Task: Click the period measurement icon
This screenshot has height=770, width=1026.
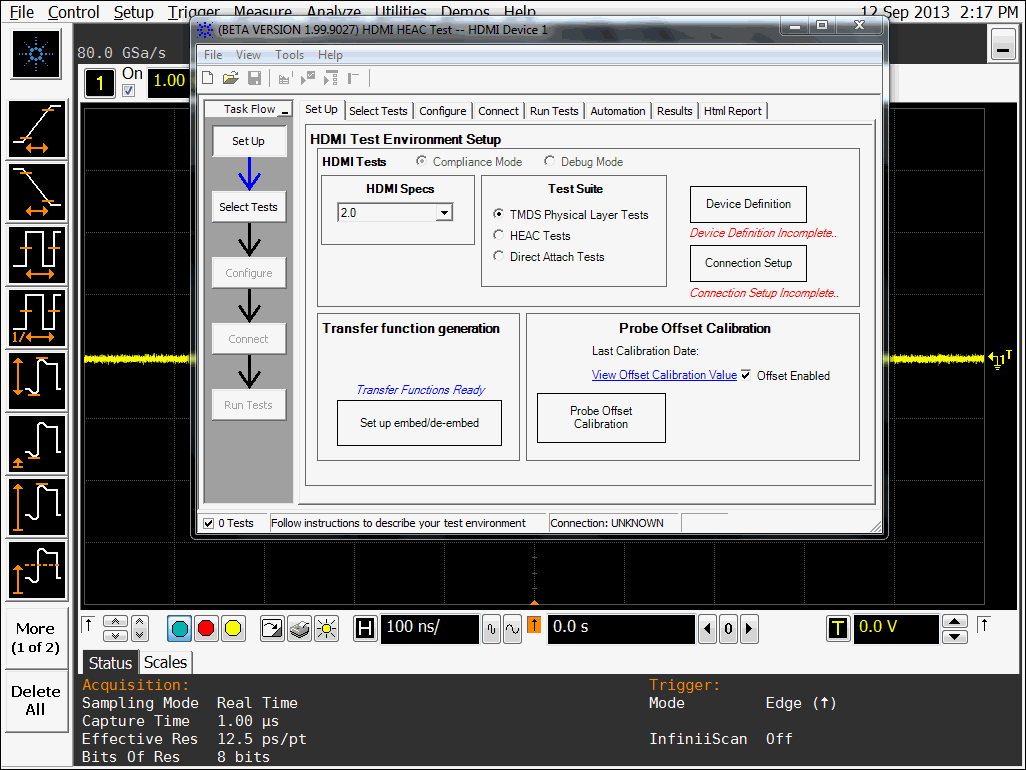Action: tap(37, 255)
